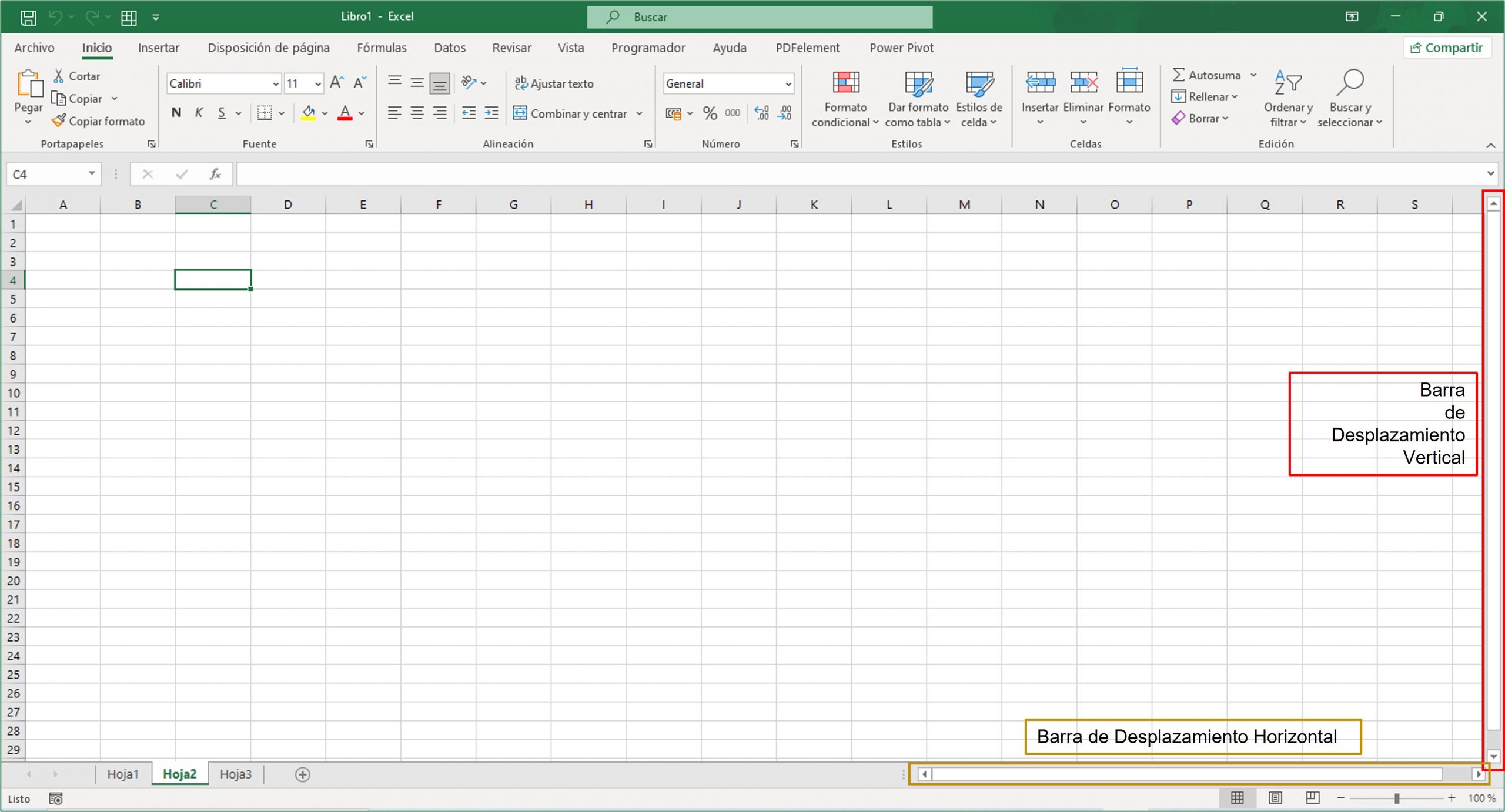Screen dimensions: 1505x812
Task: Click the Autosuma icon
Action: click(1179, 75)
